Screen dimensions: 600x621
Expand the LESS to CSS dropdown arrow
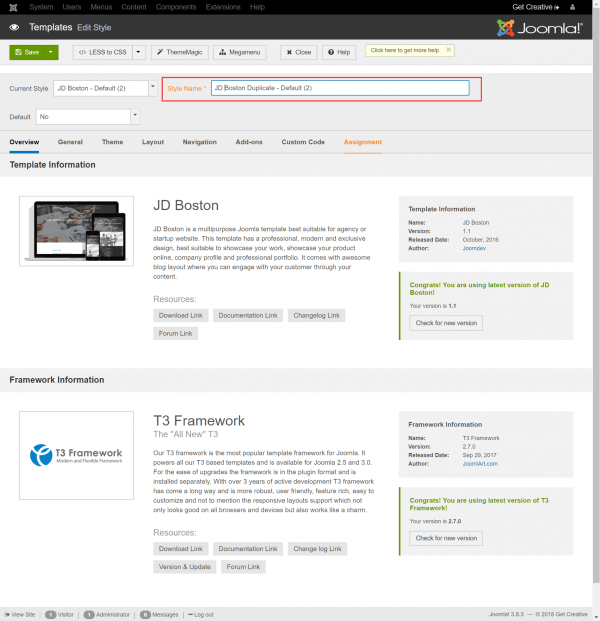(x=139, y=52)
